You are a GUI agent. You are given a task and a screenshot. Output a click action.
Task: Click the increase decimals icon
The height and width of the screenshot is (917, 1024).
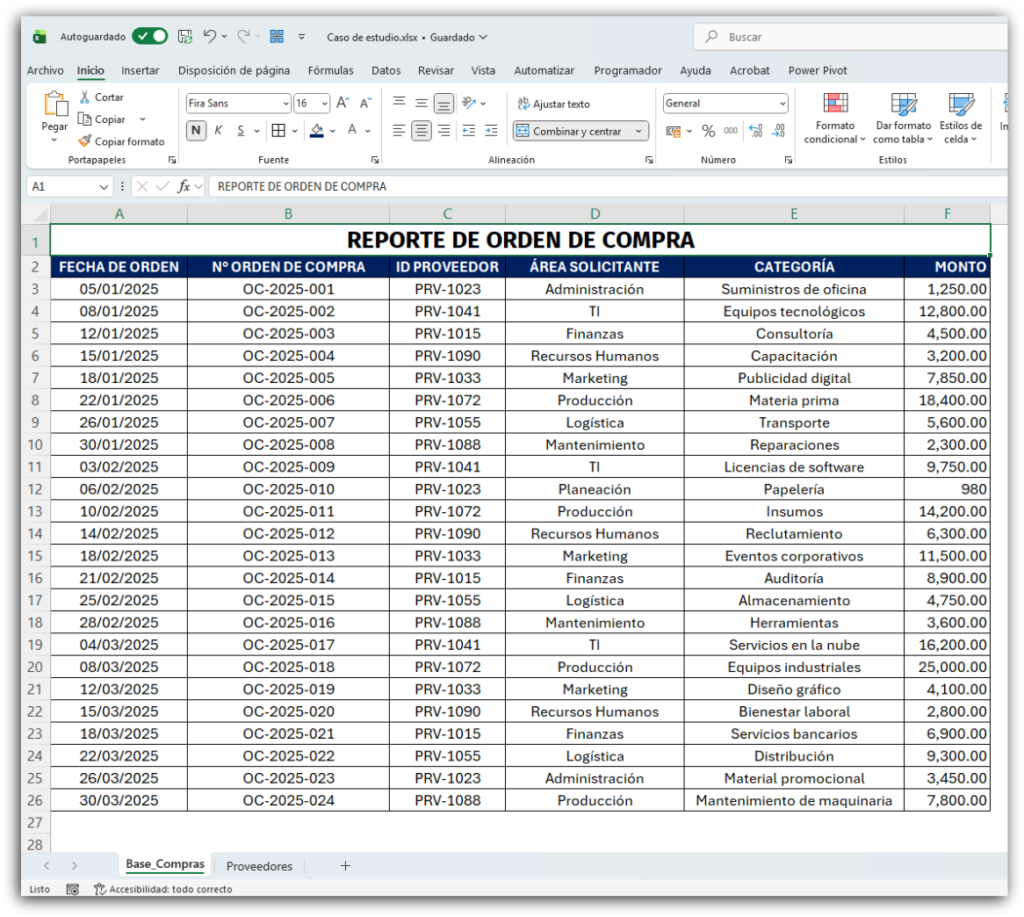point(755,131)
